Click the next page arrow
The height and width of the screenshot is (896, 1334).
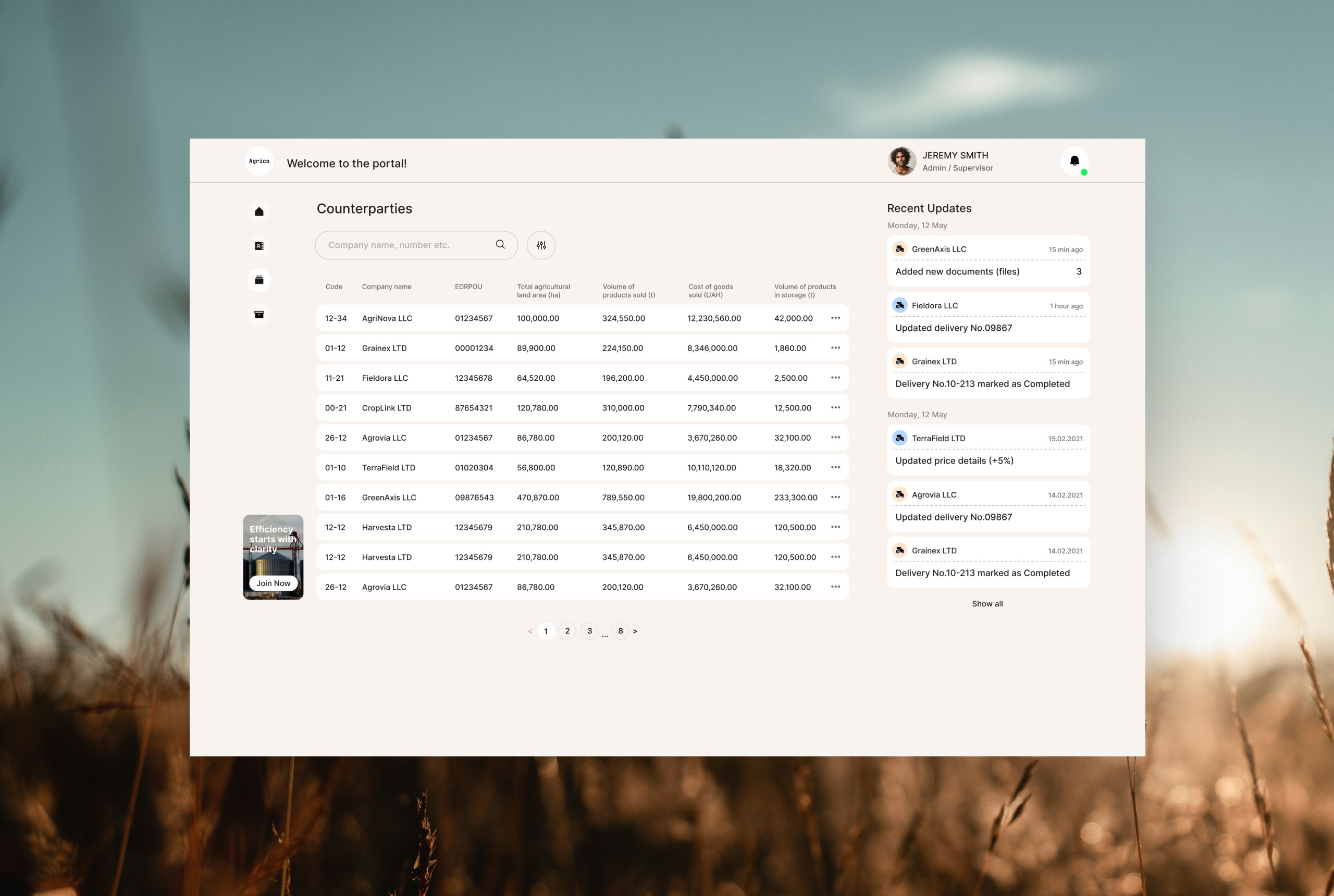coord(636,631)
